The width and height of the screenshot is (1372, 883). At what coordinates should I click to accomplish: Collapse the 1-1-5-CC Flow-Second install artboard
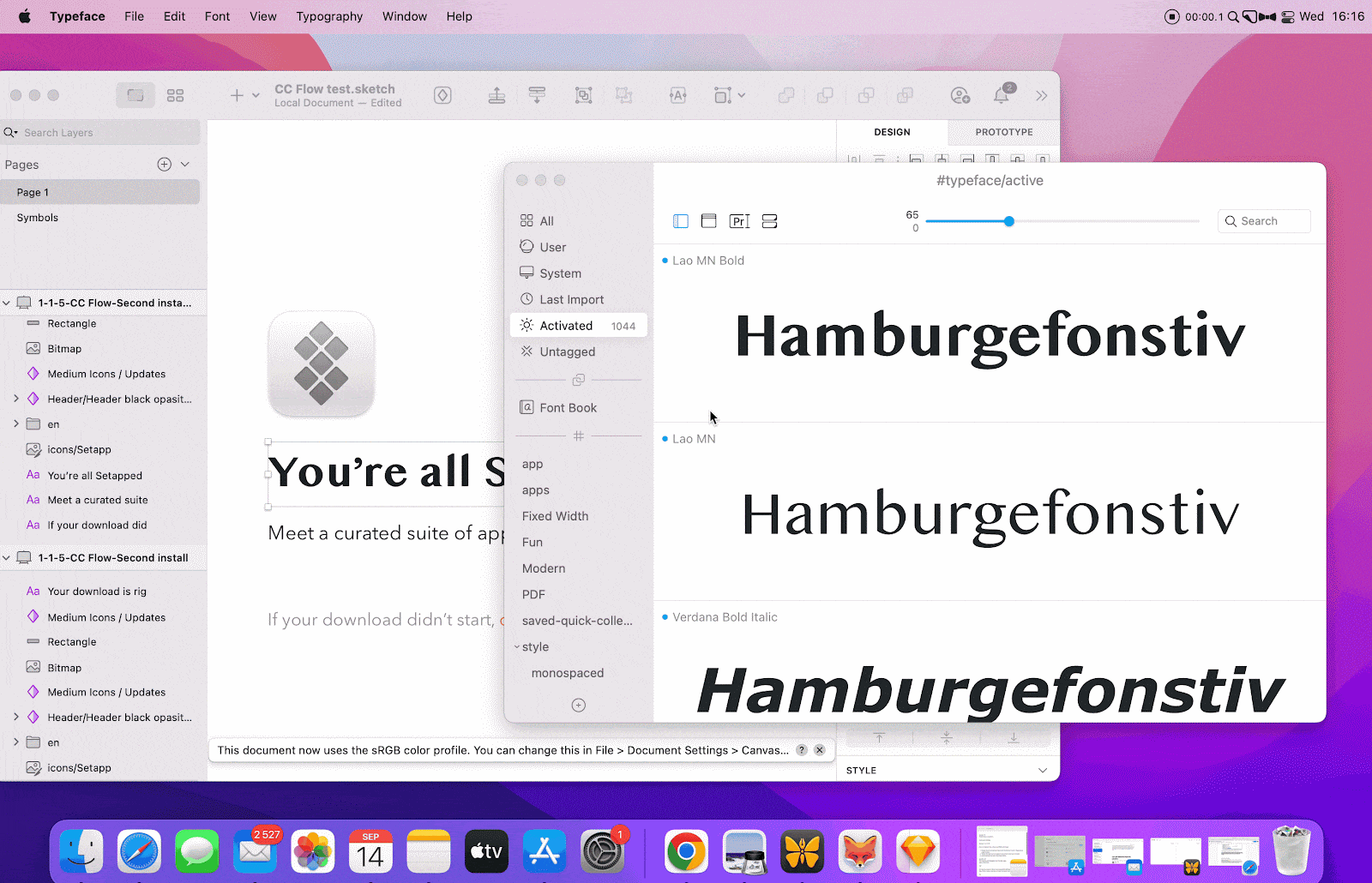(7, 558)
